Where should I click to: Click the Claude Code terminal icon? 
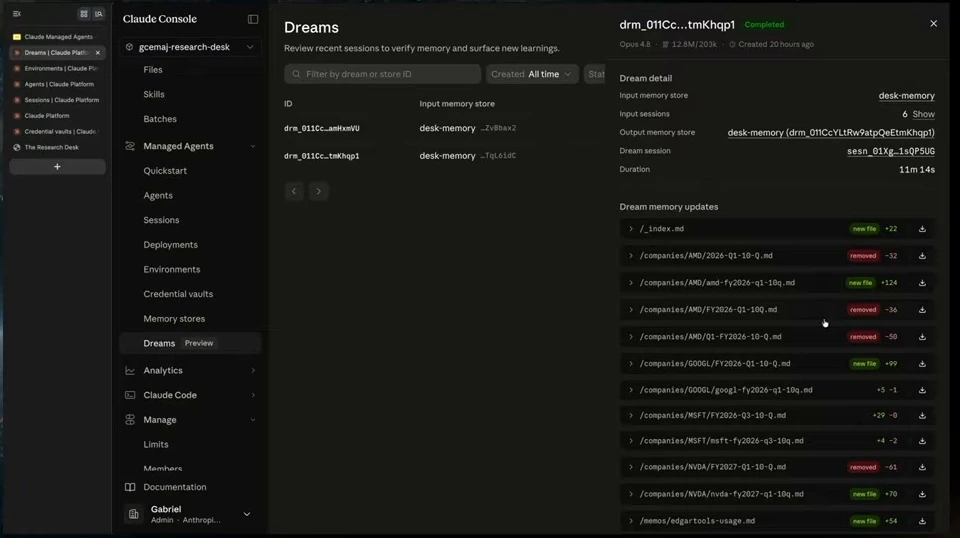[x=130, y=395]
